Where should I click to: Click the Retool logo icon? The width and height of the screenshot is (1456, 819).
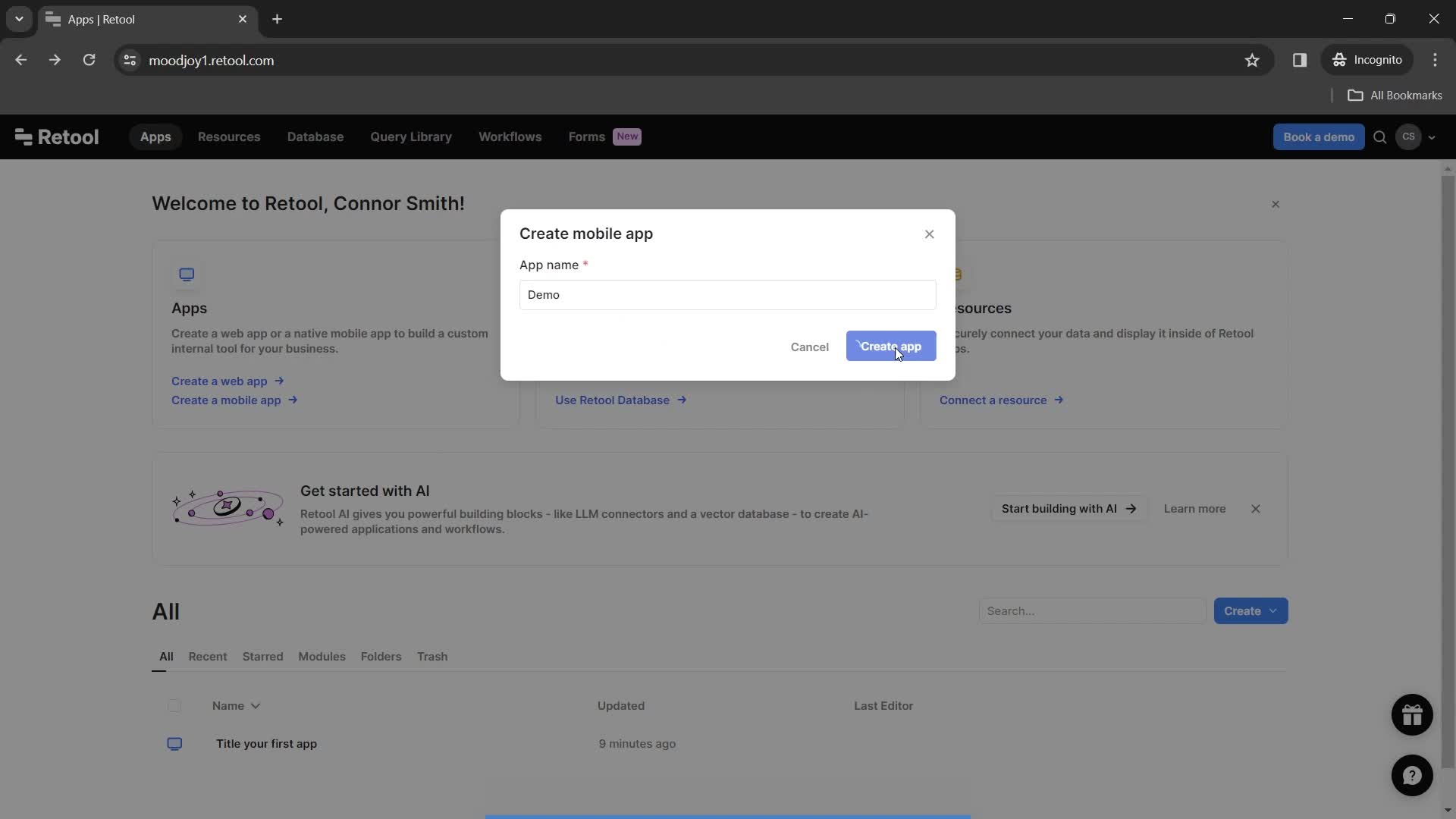point(21,136)
